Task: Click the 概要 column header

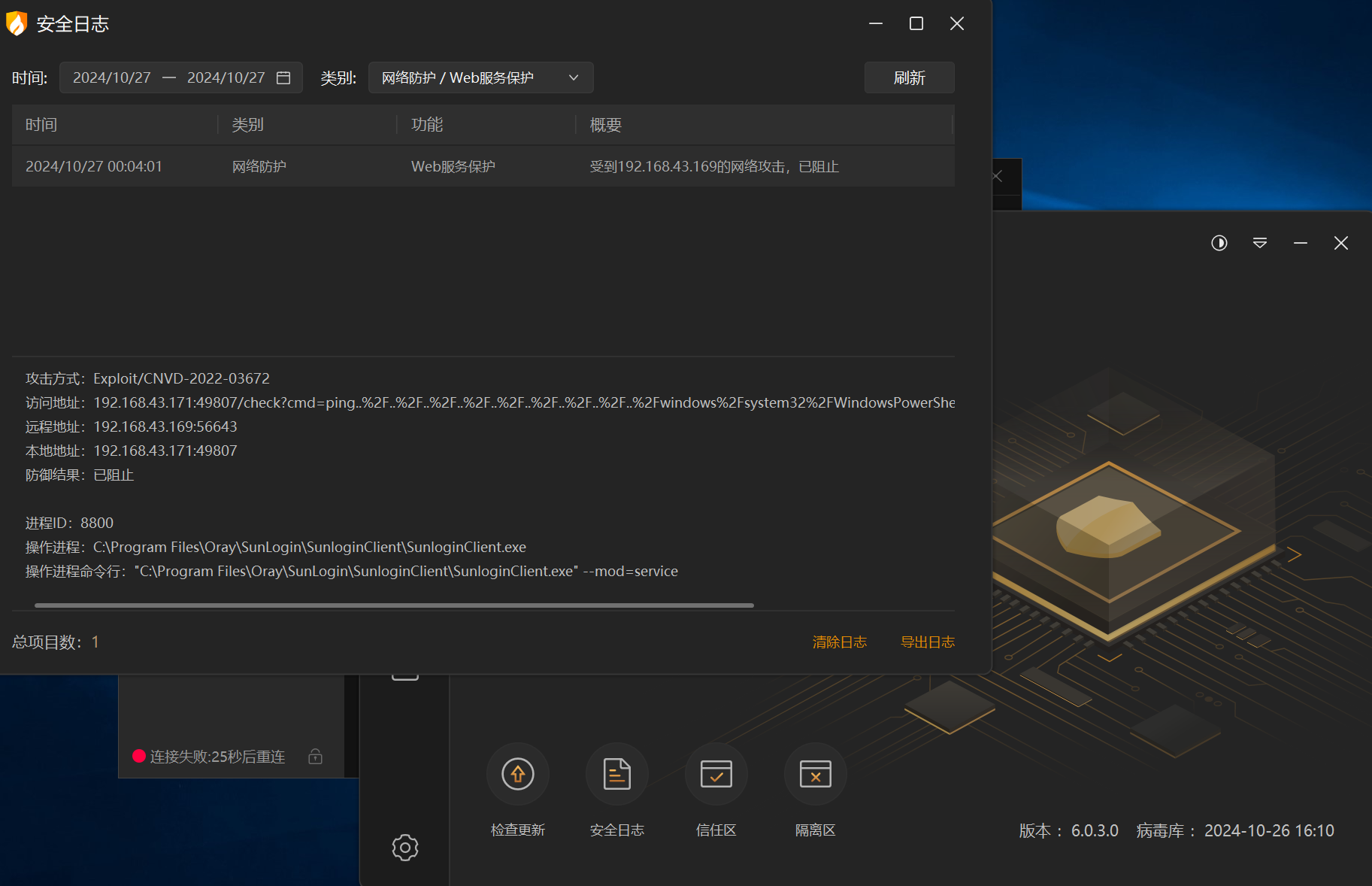Action: 605,125
